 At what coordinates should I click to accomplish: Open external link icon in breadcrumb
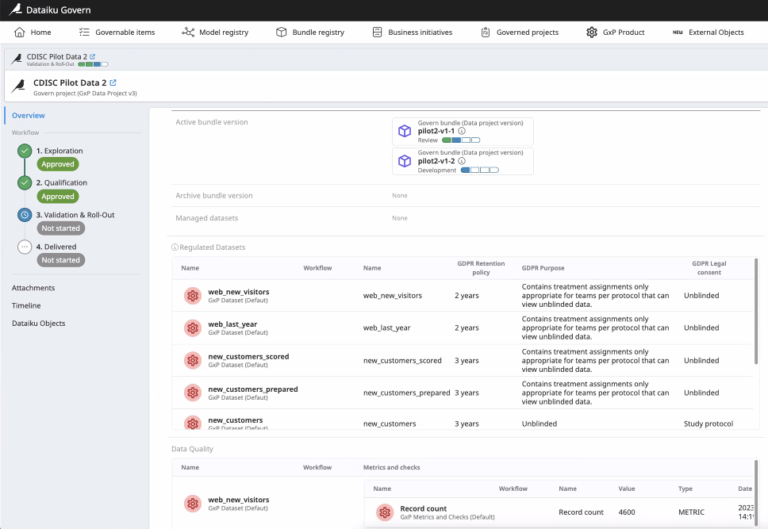(93, 56)
